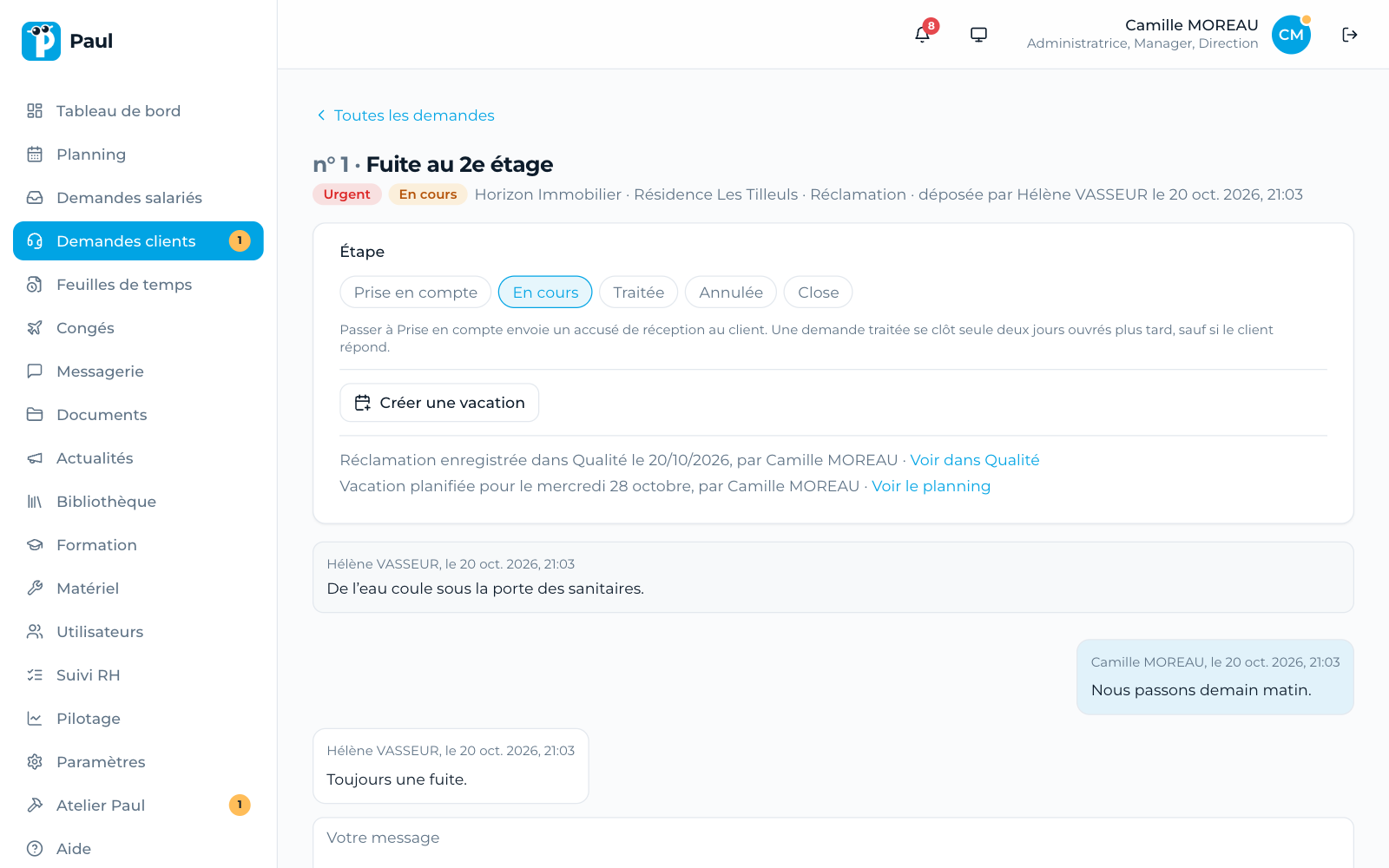Follow the Voir le planning link
Screen dimensions: 1389x868
931,486
